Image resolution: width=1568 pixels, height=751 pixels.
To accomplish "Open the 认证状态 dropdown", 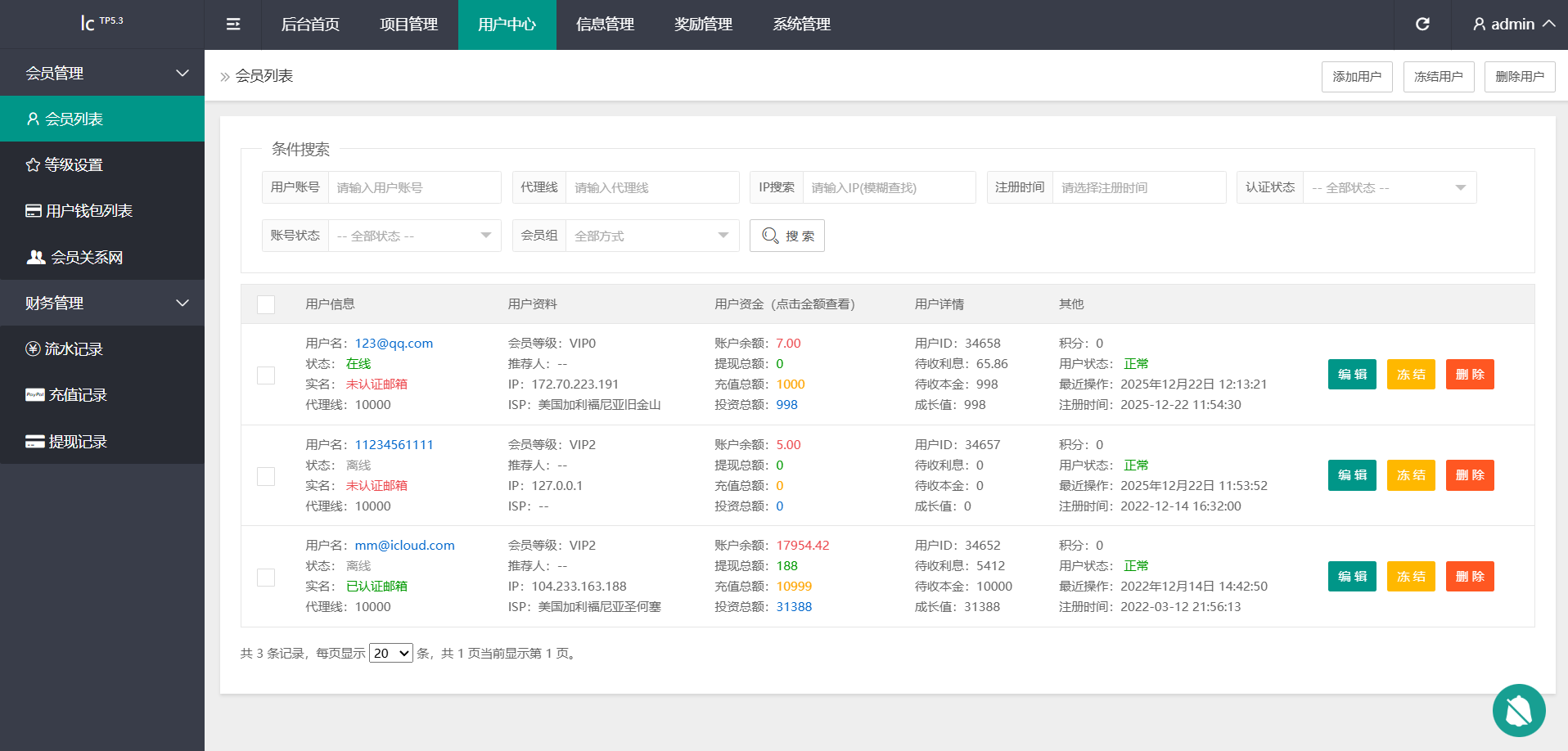I will [x=1389, y=187].
